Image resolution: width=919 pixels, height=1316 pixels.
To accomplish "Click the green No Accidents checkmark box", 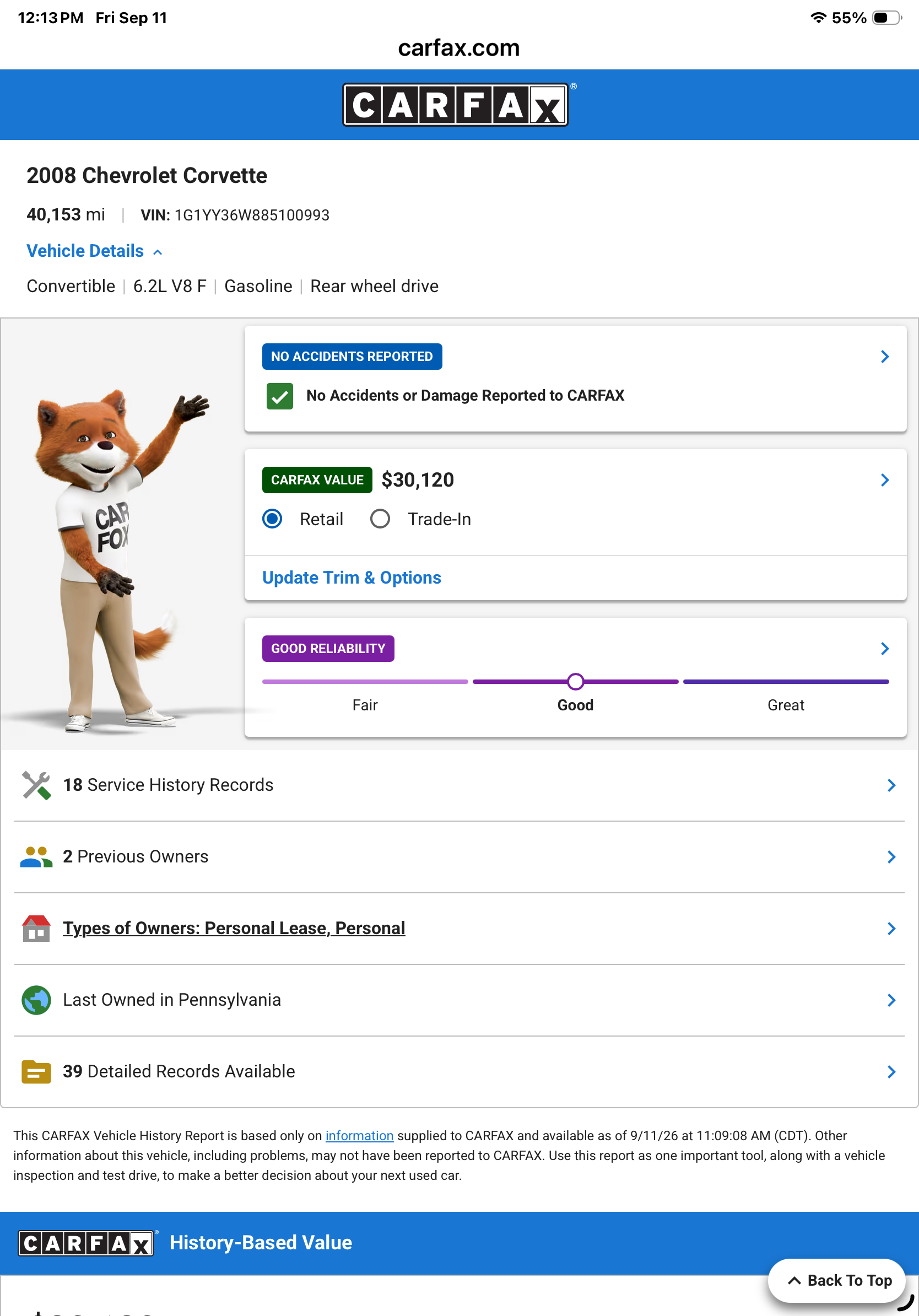I will [x=279, y=396].
